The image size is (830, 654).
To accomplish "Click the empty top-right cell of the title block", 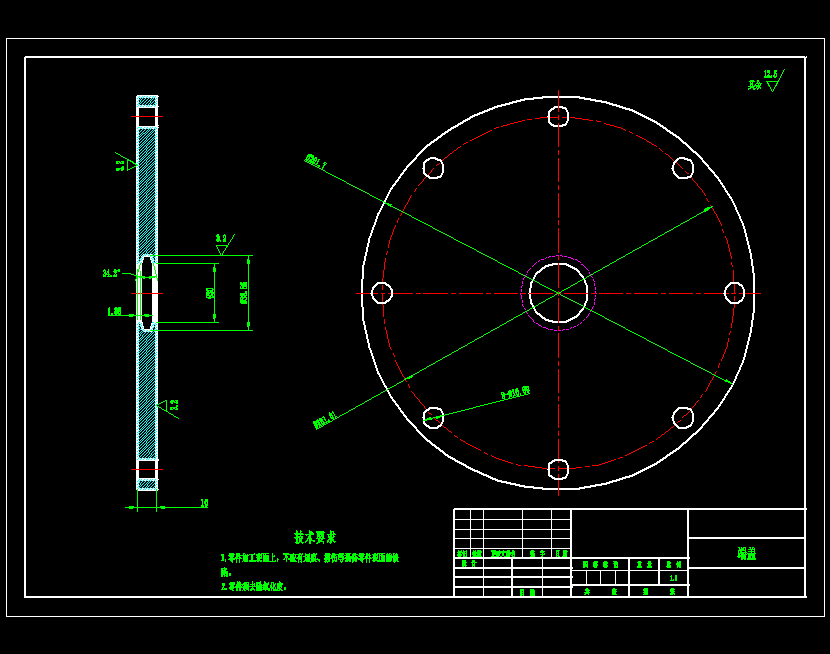I will click(747, 523).
